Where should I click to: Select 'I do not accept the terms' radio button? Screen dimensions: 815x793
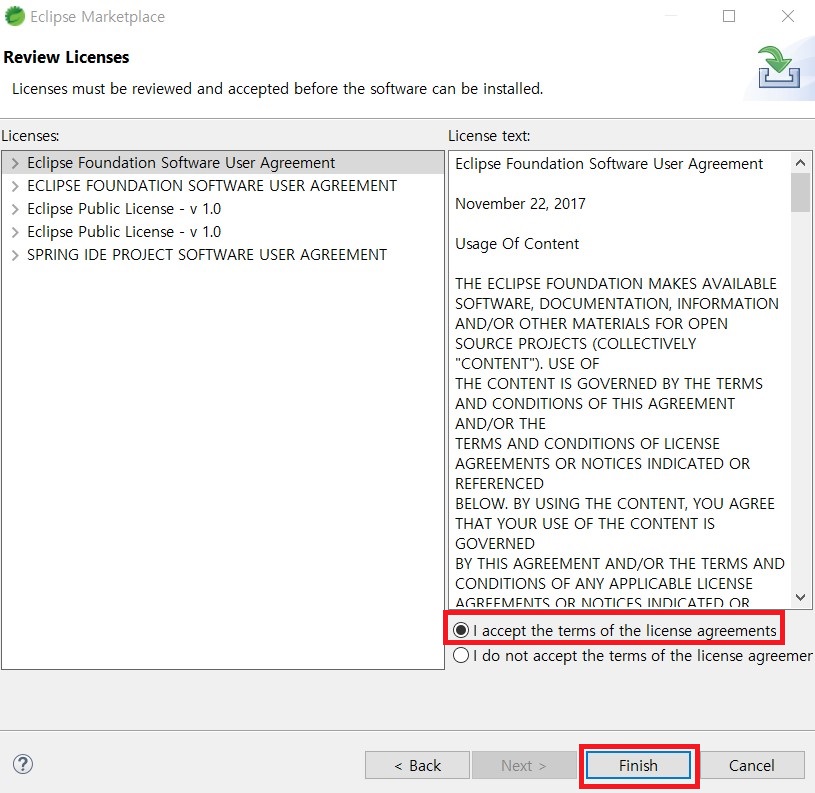461,655
